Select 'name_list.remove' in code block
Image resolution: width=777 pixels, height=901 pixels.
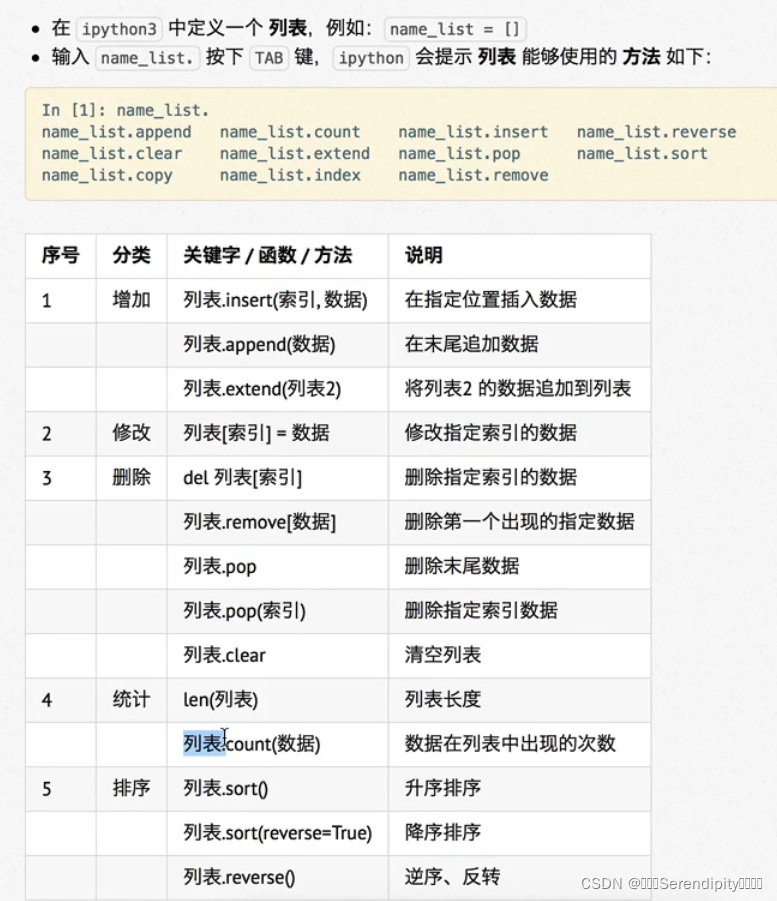click(x=474, y=175)
